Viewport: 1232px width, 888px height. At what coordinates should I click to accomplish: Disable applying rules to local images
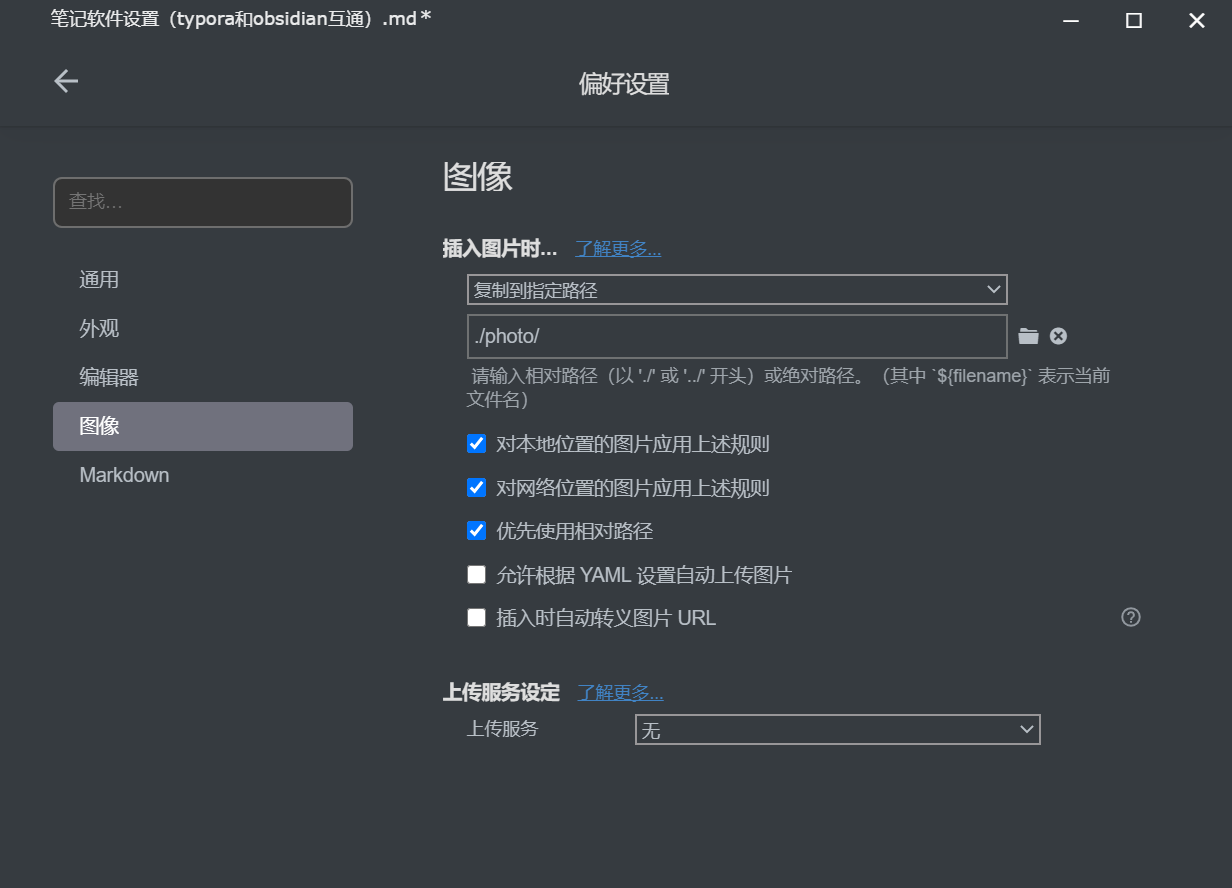point(476,443)
